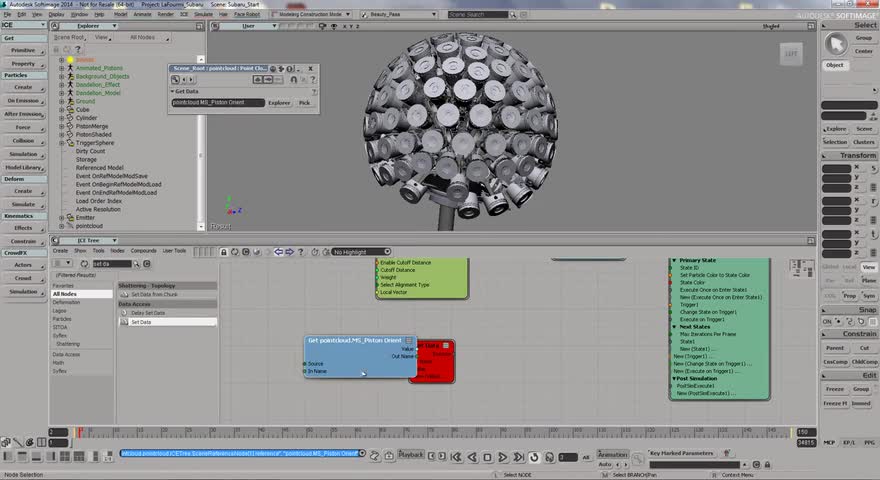The height and width of the screenshot is (480, 880).
Task: Click the Select arrow tool icon
Action: [834, 43]
